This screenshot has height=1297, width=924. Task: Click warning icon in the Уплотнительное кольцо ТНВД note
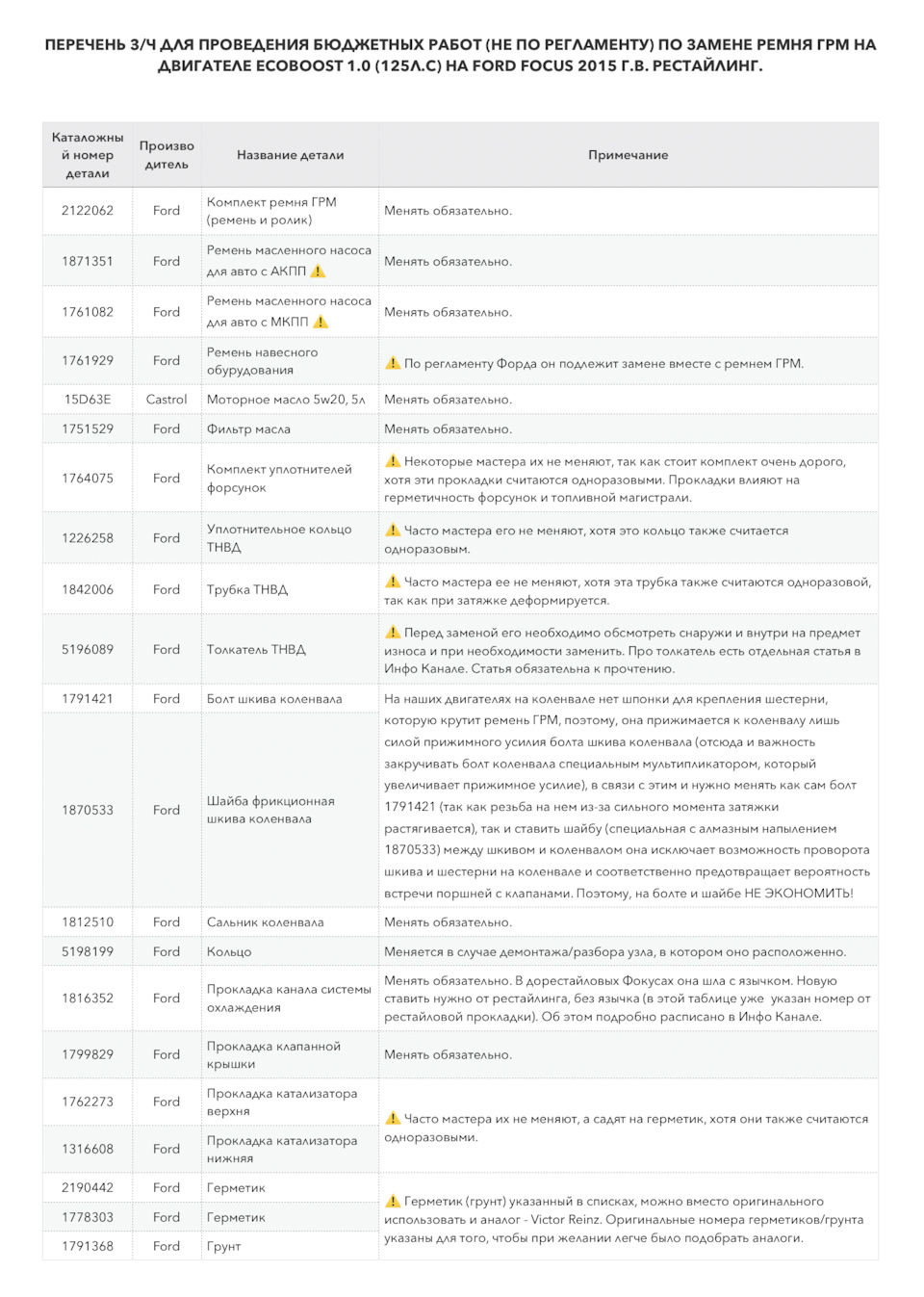tap(393, 530)
